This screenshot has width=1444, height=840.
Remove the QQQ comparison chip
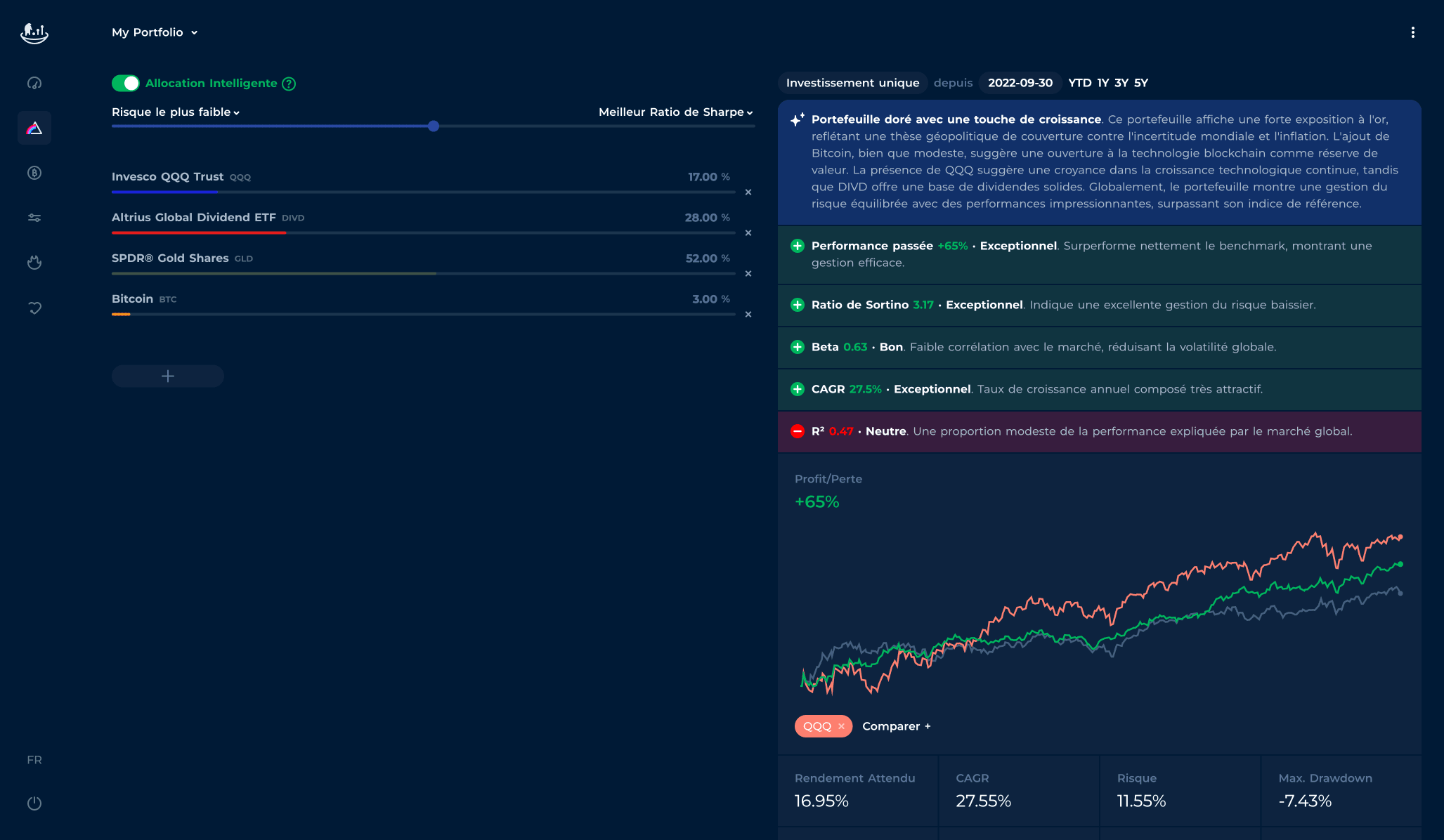[x=841, y=726]
